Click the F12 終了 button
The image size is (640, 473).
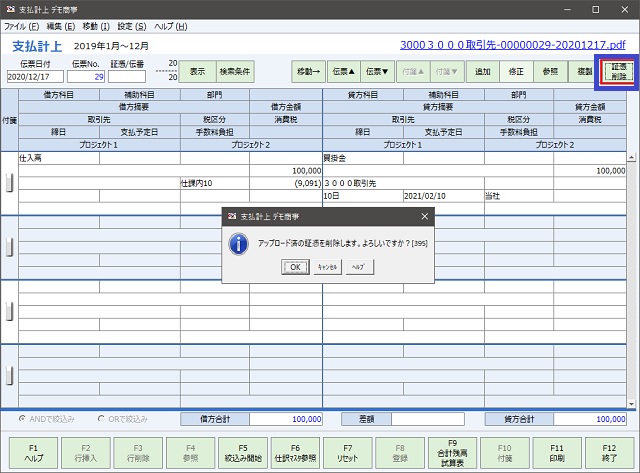pos(609,453)
